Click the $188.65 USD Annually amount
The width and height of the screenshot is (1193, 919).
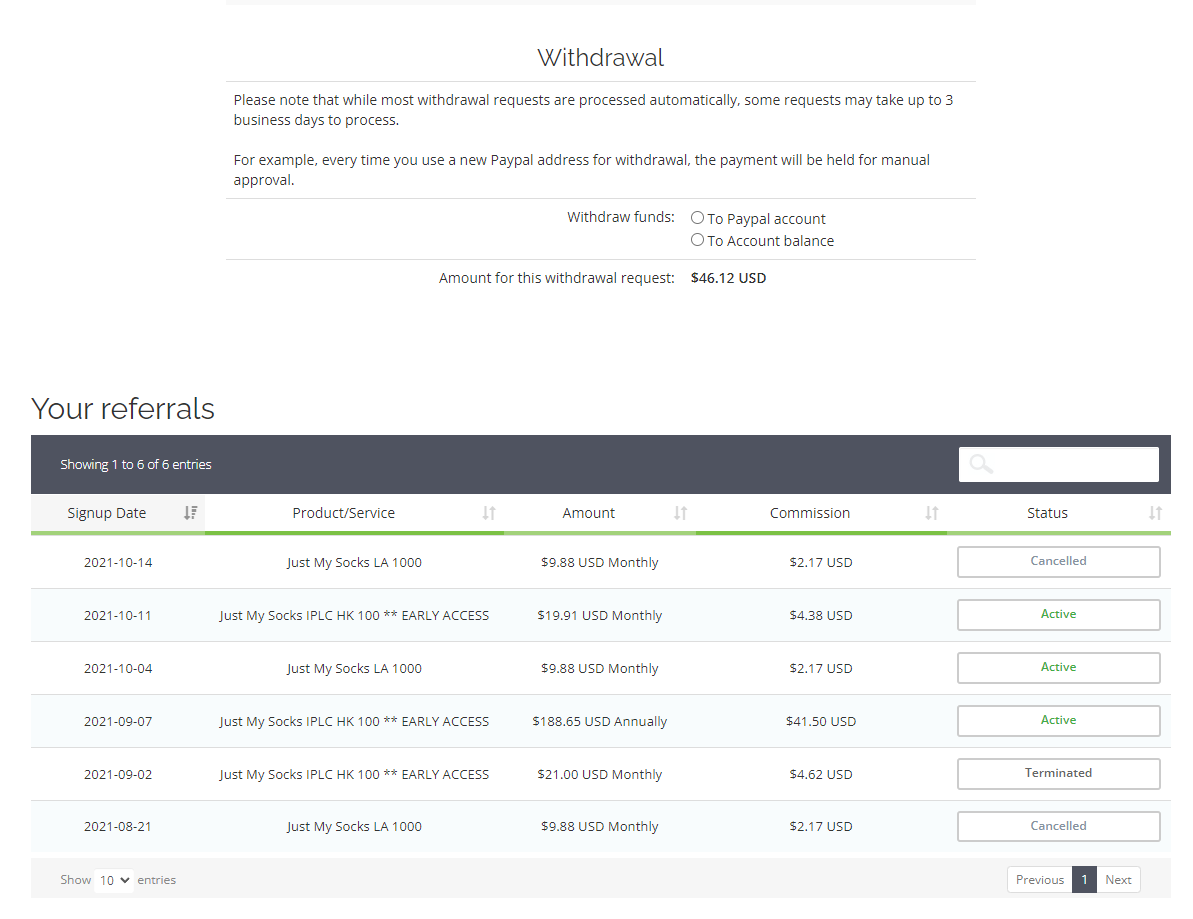pyautogui.click(x=600, y=721)
